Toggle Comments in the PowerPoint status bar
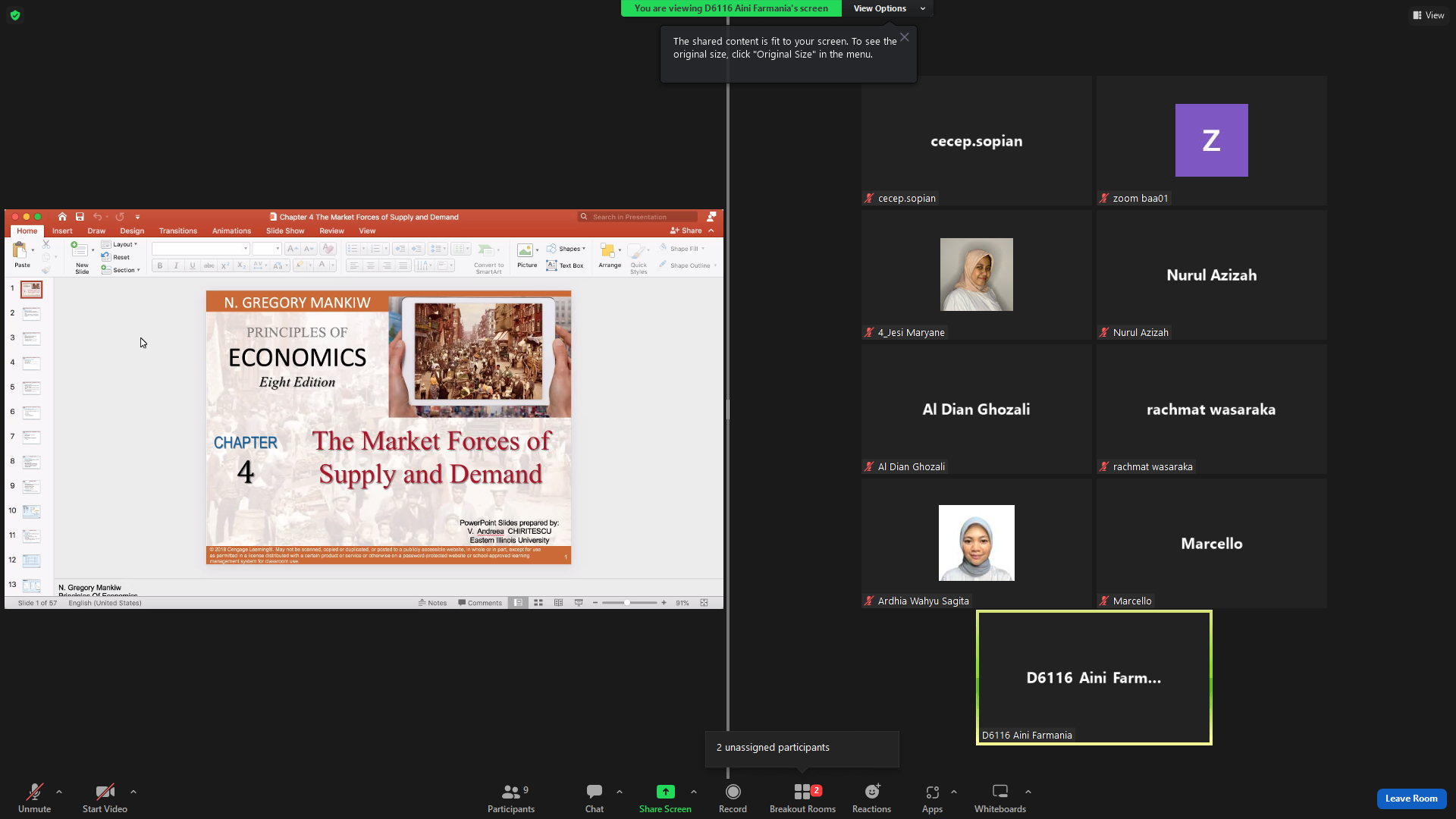This screenshot has width=1456, height=819. tap(480, 603)
